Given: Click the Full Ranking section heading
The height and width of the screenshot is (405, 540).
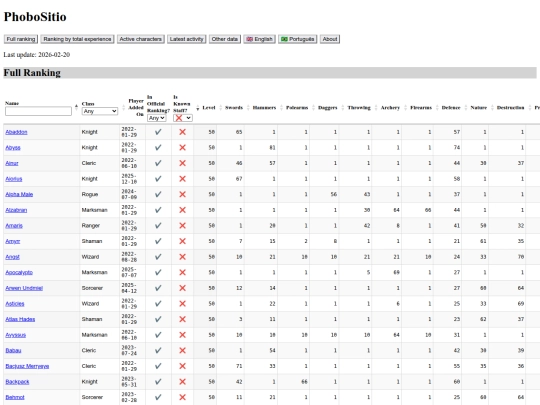Looking at the screenshot, I should click(32, 73).
